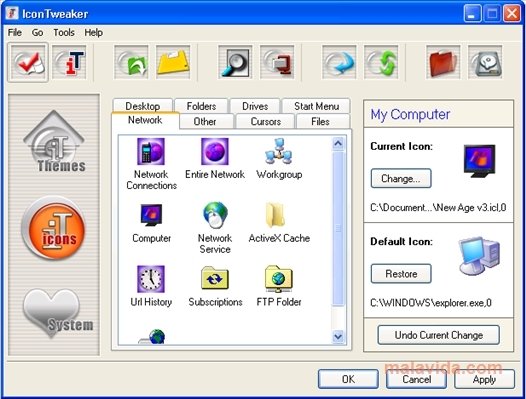The image size is (526, 399).
Task: Click the Apply button
Action: point(484,379)
